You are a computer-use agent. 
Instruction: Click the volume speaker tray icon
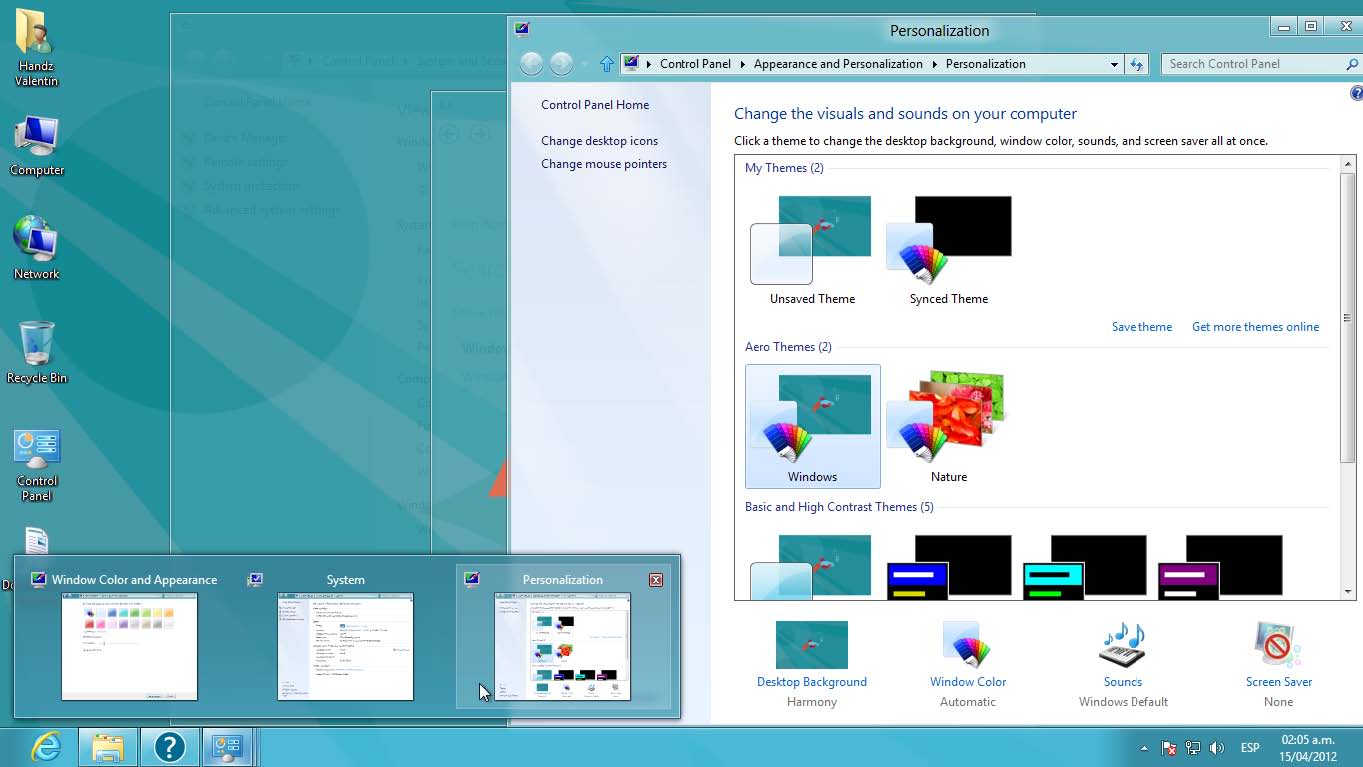coord(1217,748)
